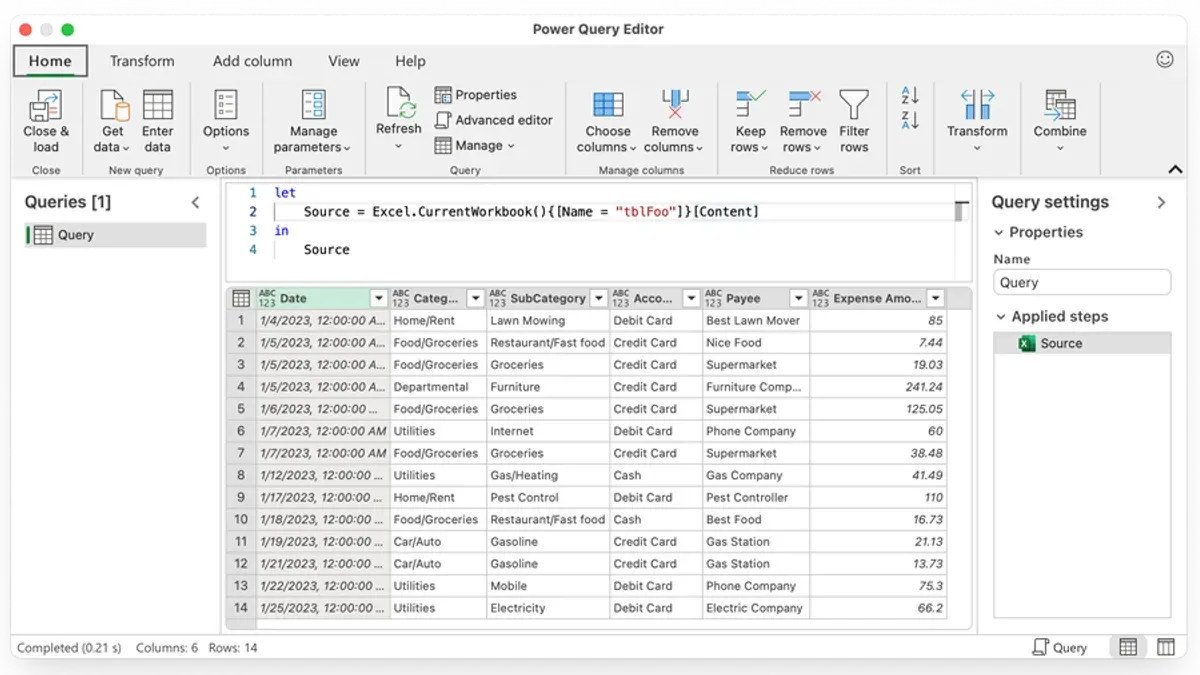1200x675 pixels.
Task: Collapse the Queries pane
Action: [x=195, y=202]
